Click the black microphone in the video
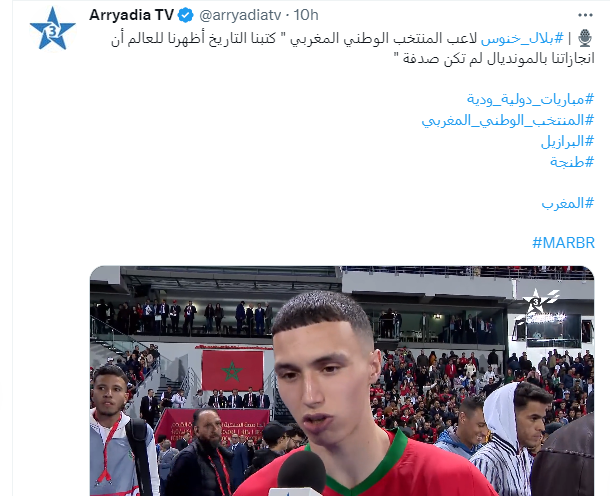610x496 pixels. click(x=302, y=473)
